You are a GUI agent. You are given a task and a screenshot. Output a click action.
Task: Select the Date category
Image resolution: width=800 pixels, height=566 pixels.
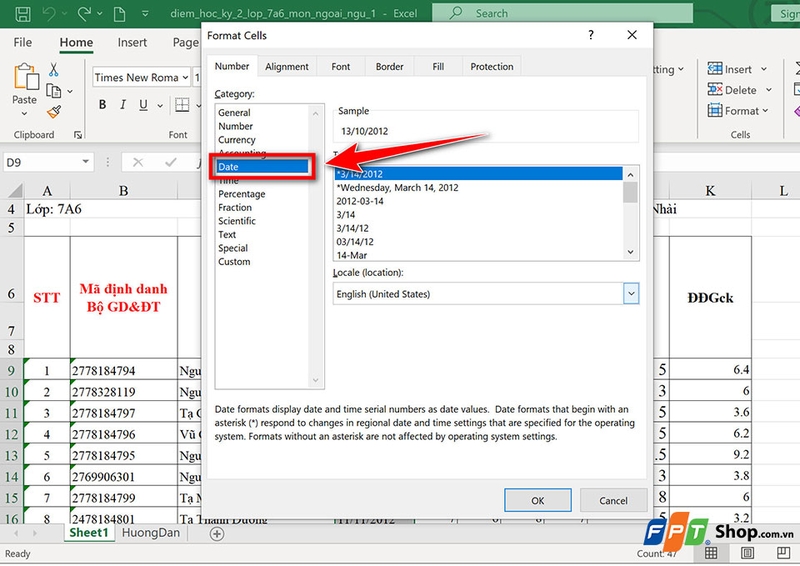pos(263,167)
